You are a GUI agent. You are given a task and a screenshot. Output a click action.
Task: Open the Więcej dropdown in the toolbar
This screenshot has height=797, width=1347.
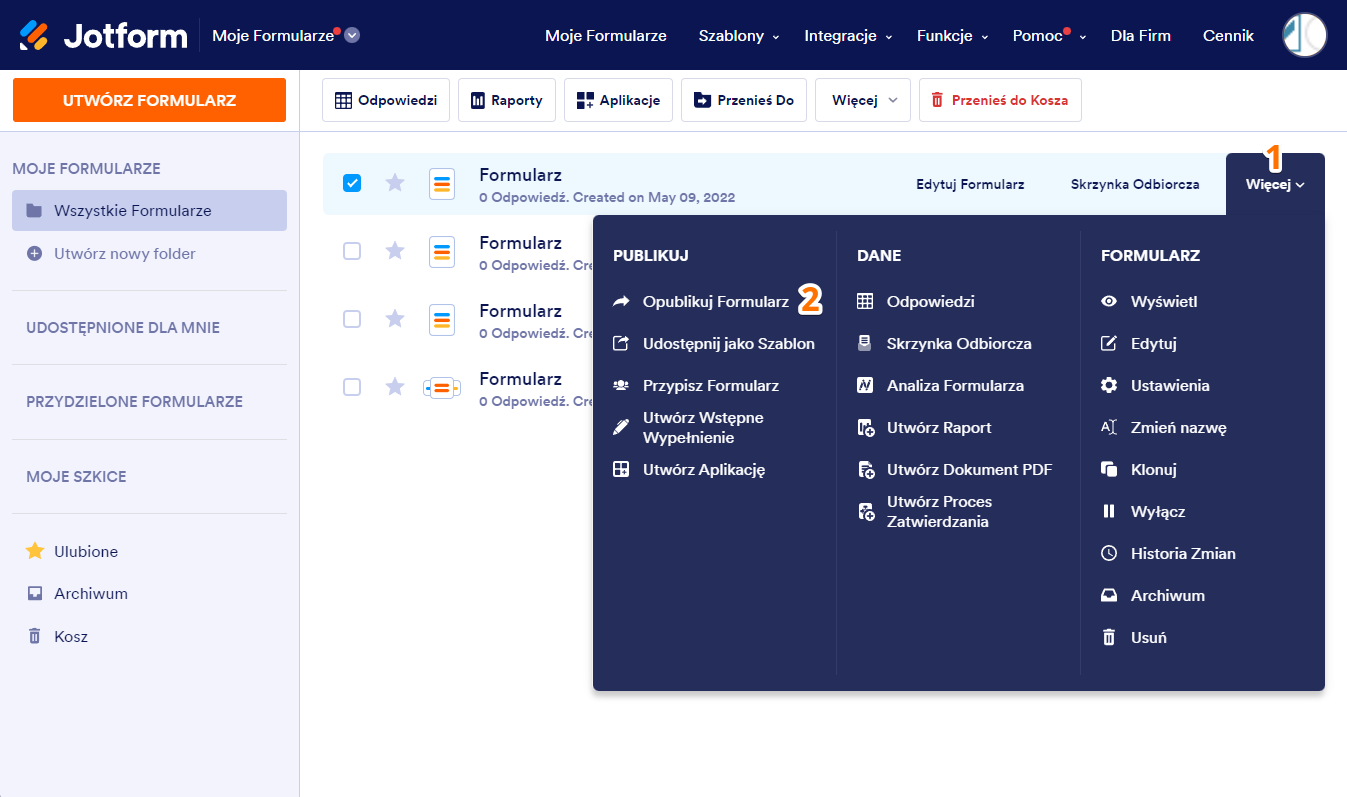(x=863, y=100)
